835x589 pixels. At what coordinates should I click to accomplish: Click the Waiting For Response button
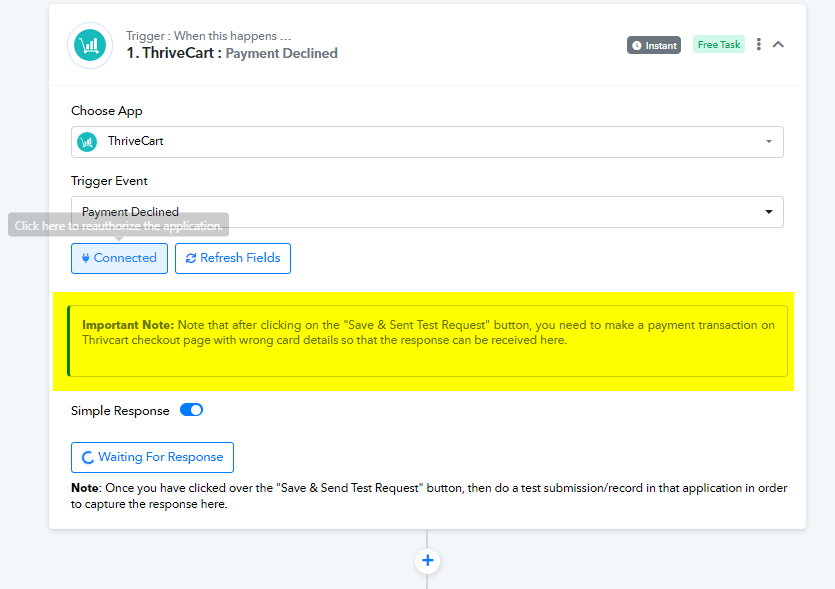(152, 457)
